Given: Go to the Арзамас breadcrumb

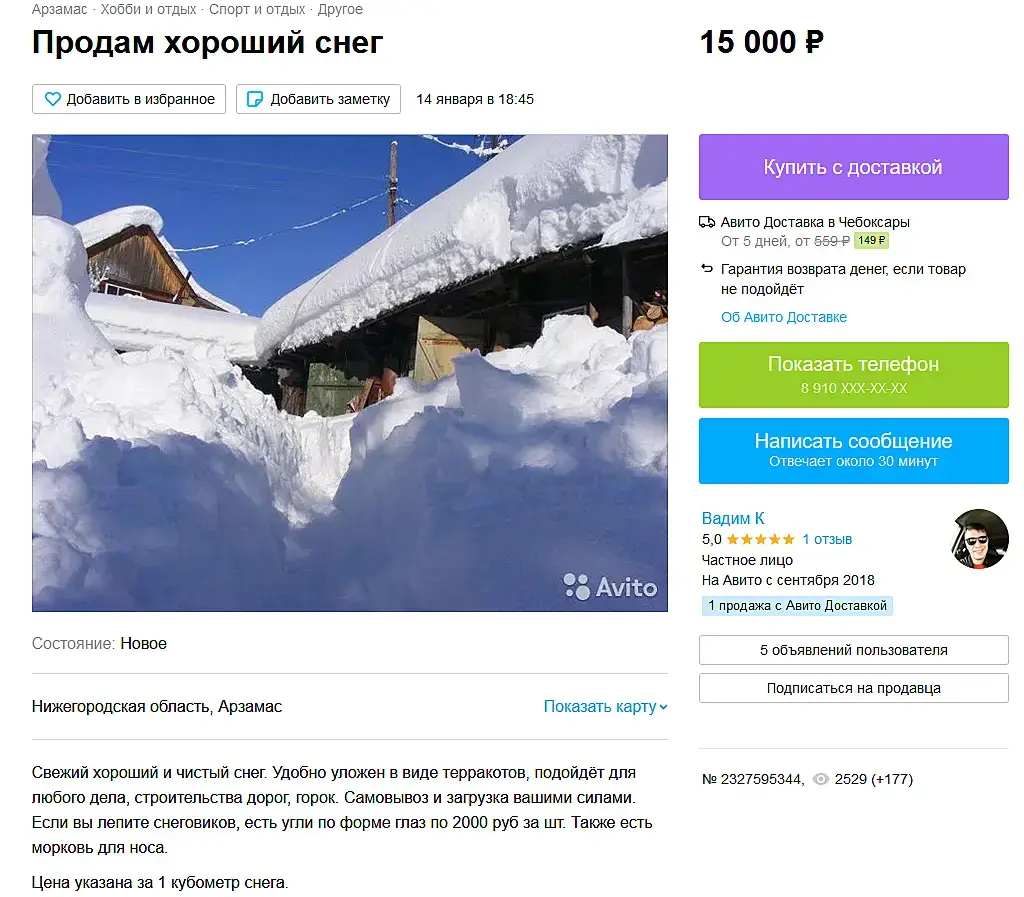Looking at the screenshot, I should tap(59, 9).
